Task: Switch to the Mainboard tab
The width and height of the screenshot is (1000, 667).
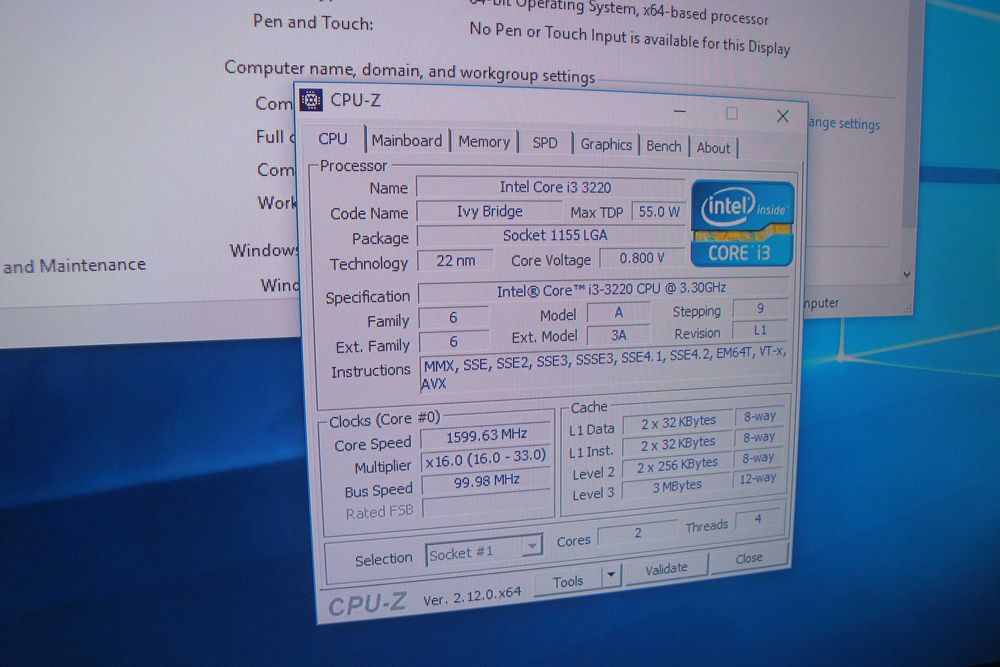Action: [407, 141]
